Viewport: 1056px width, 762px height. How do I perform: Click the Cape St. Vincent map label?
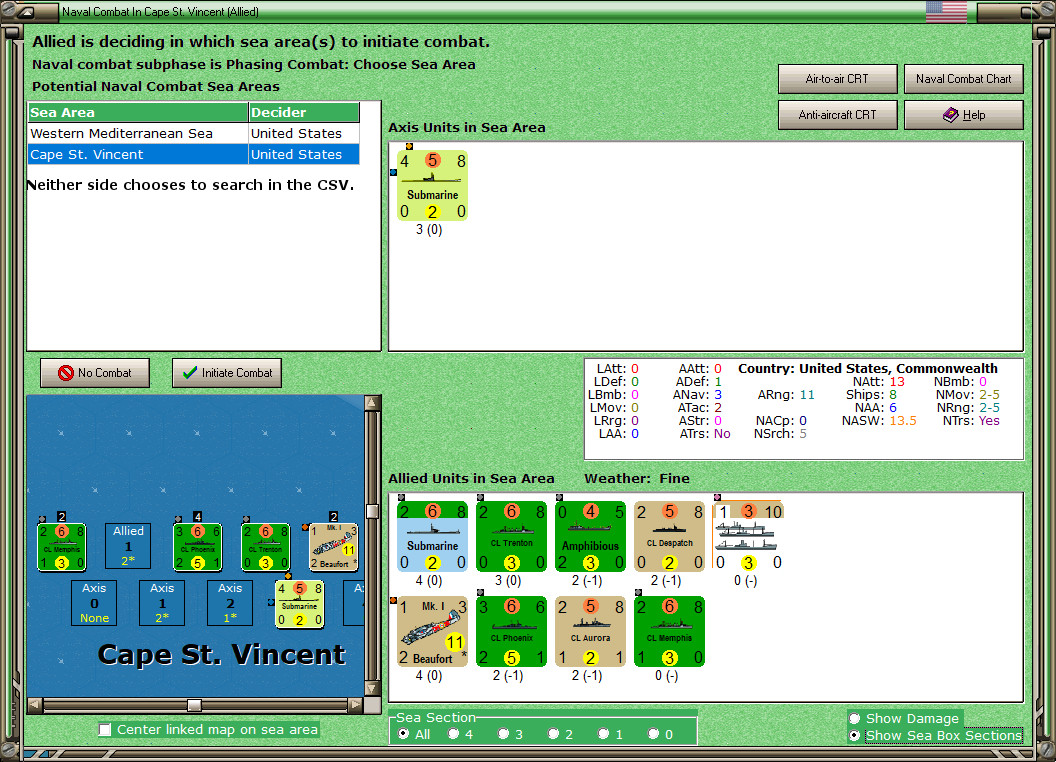222,655
